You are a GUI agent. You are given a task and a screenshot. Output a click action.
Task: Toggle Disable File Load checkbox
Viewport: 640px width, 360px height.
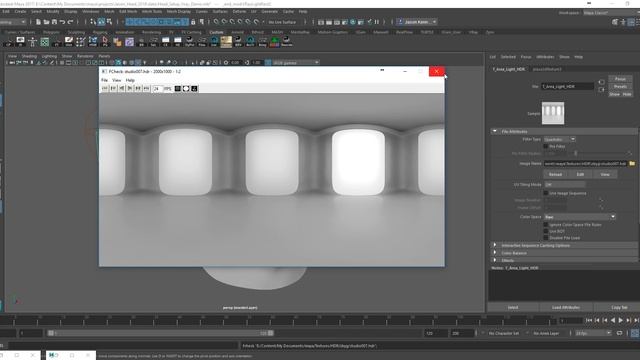(546, 238)
